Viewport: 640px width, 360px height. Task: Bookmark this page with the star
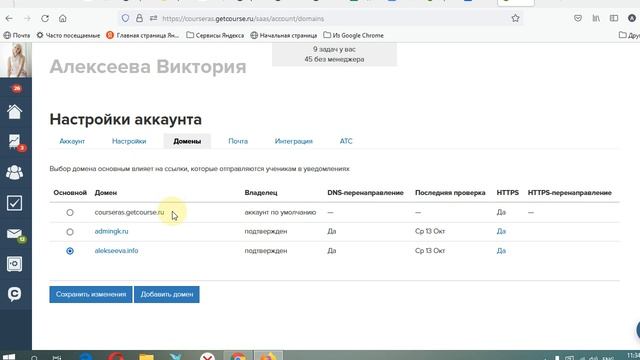pos(515,18)
